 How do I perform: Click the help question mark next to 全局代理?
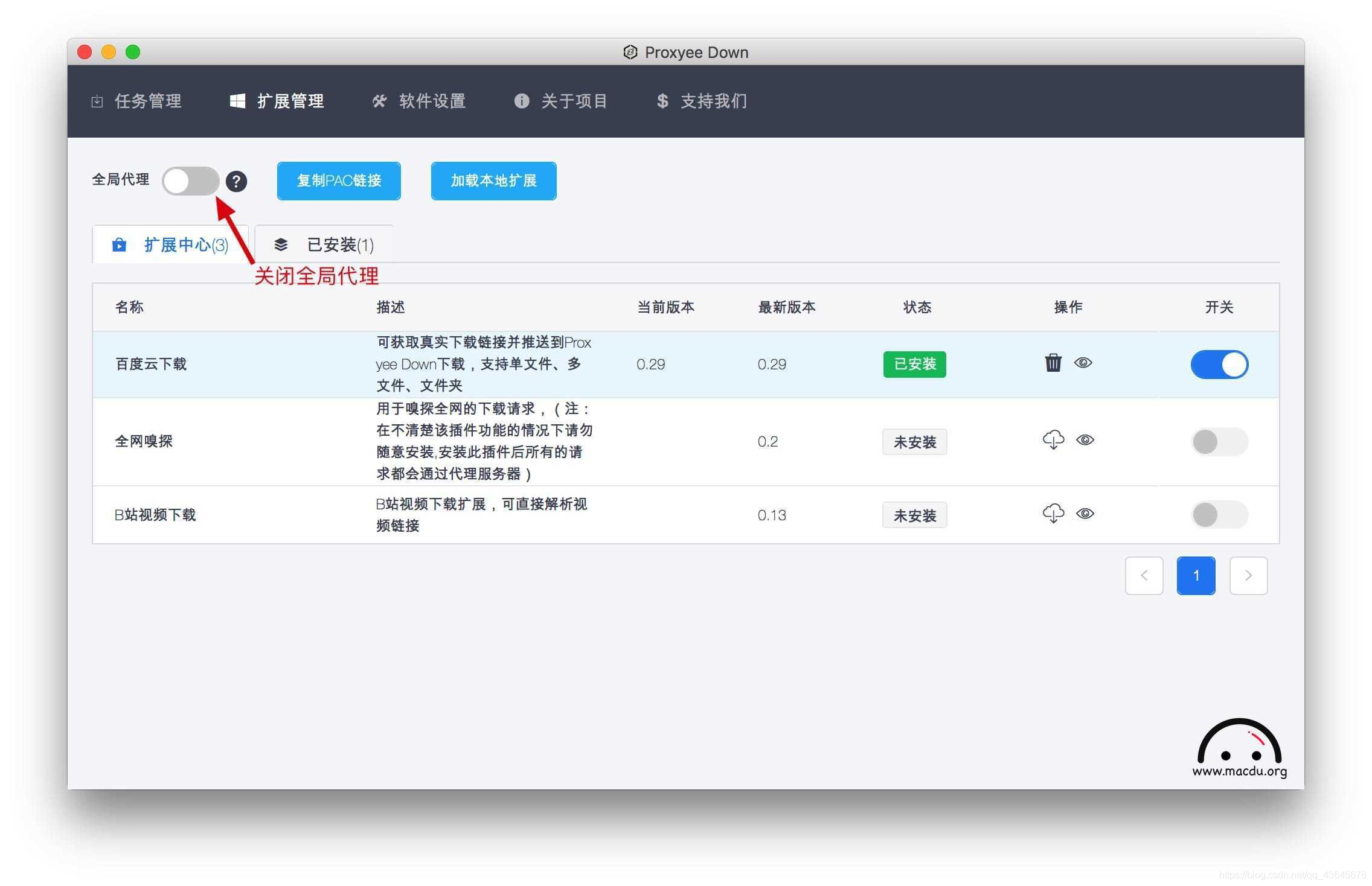click(236, 181)
